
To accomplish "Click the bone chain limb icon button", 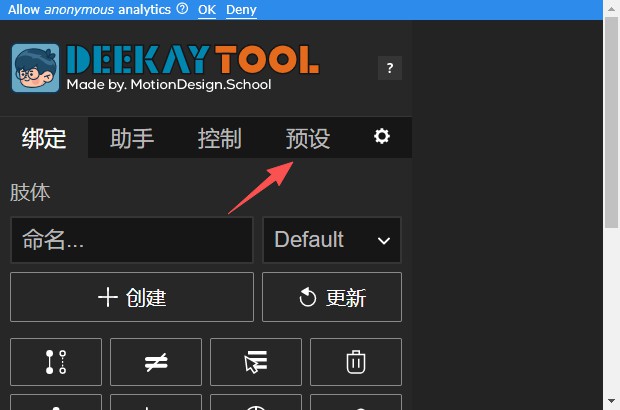I will tap(56, 362).
